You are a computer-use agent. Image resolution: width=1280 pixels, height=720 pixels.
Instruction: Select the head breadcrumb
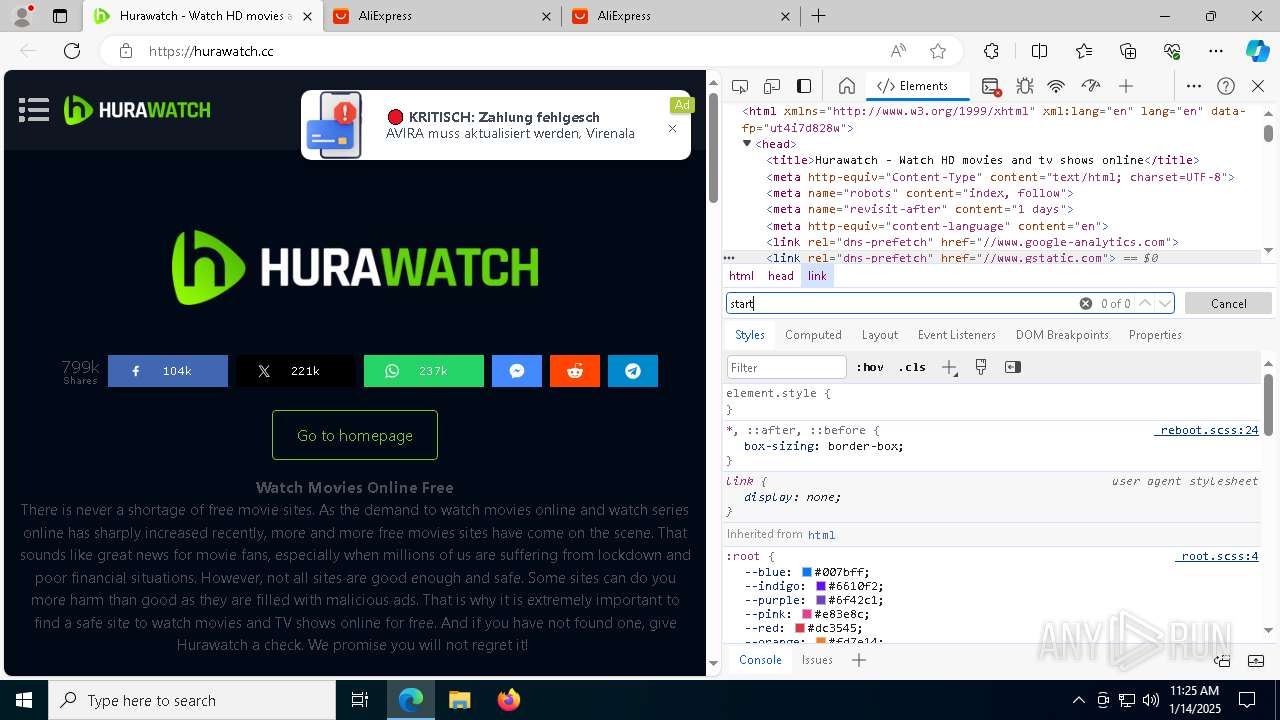click(x=781, y=276)
